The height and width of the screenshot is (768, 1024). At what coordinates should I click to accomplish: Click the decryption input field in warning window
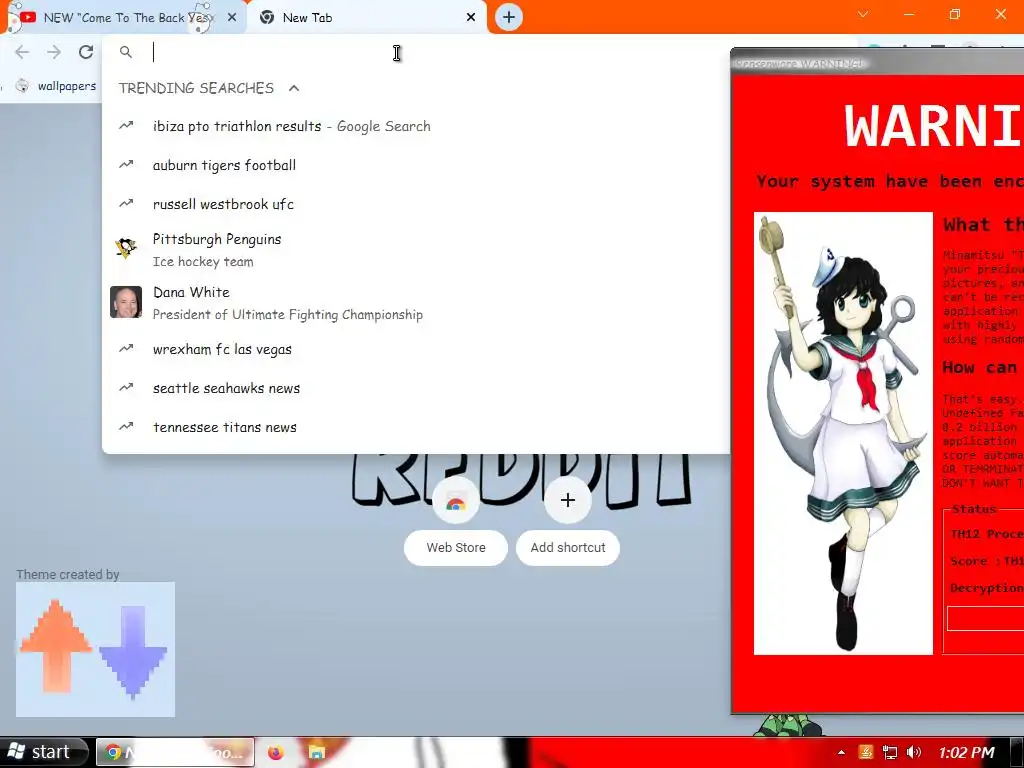pos(985,618)
